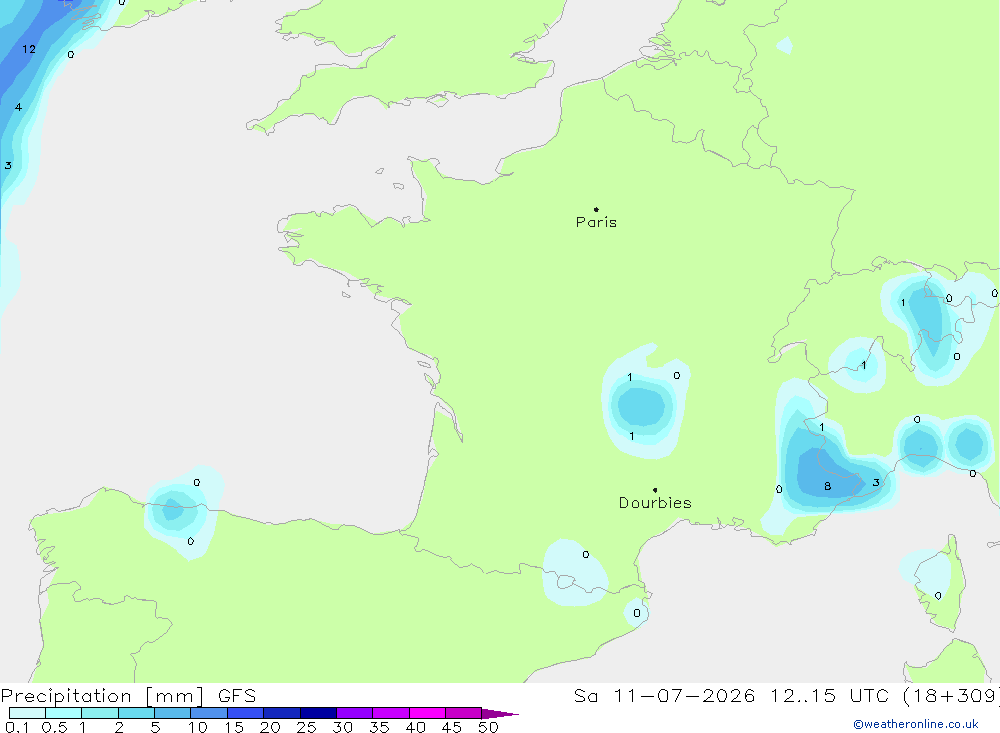The image size is (1000, 733).
Task: Click the Dourbies city label
Action: (655, 503)
